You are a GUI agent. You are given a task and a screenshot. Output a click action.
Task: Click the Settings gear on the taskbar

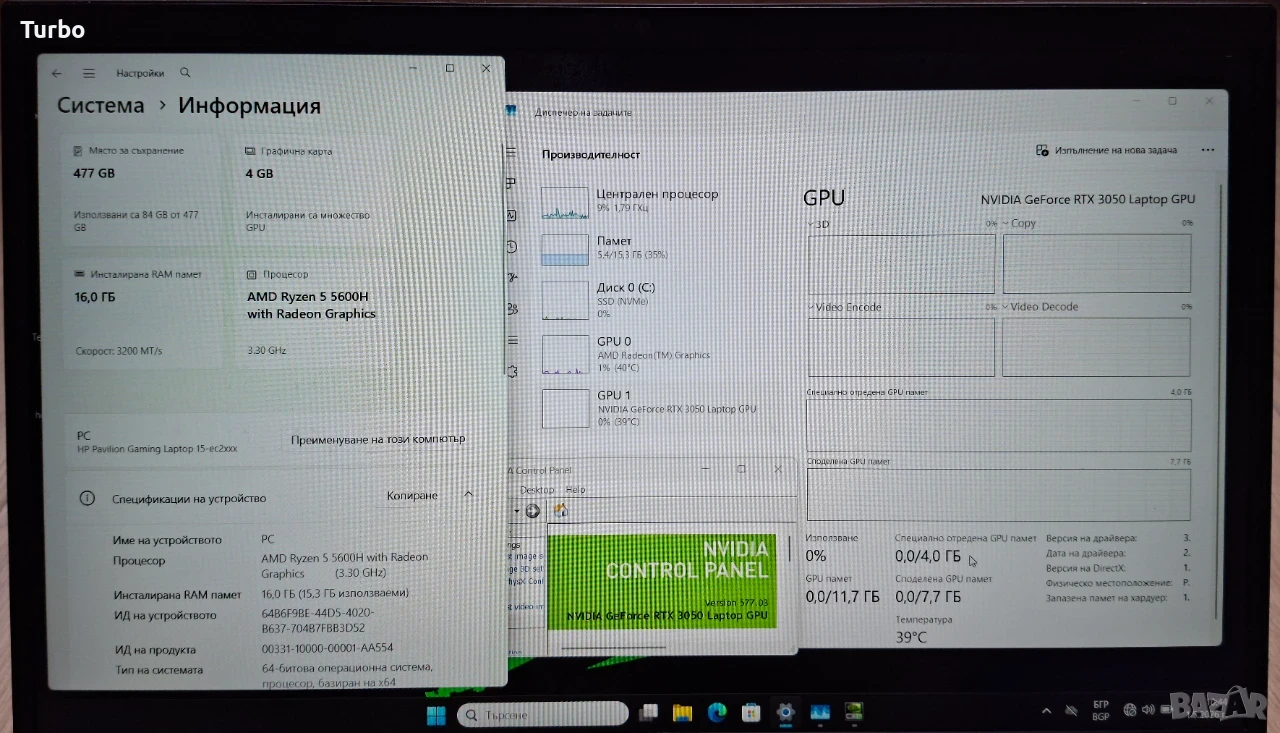(785, 713)
